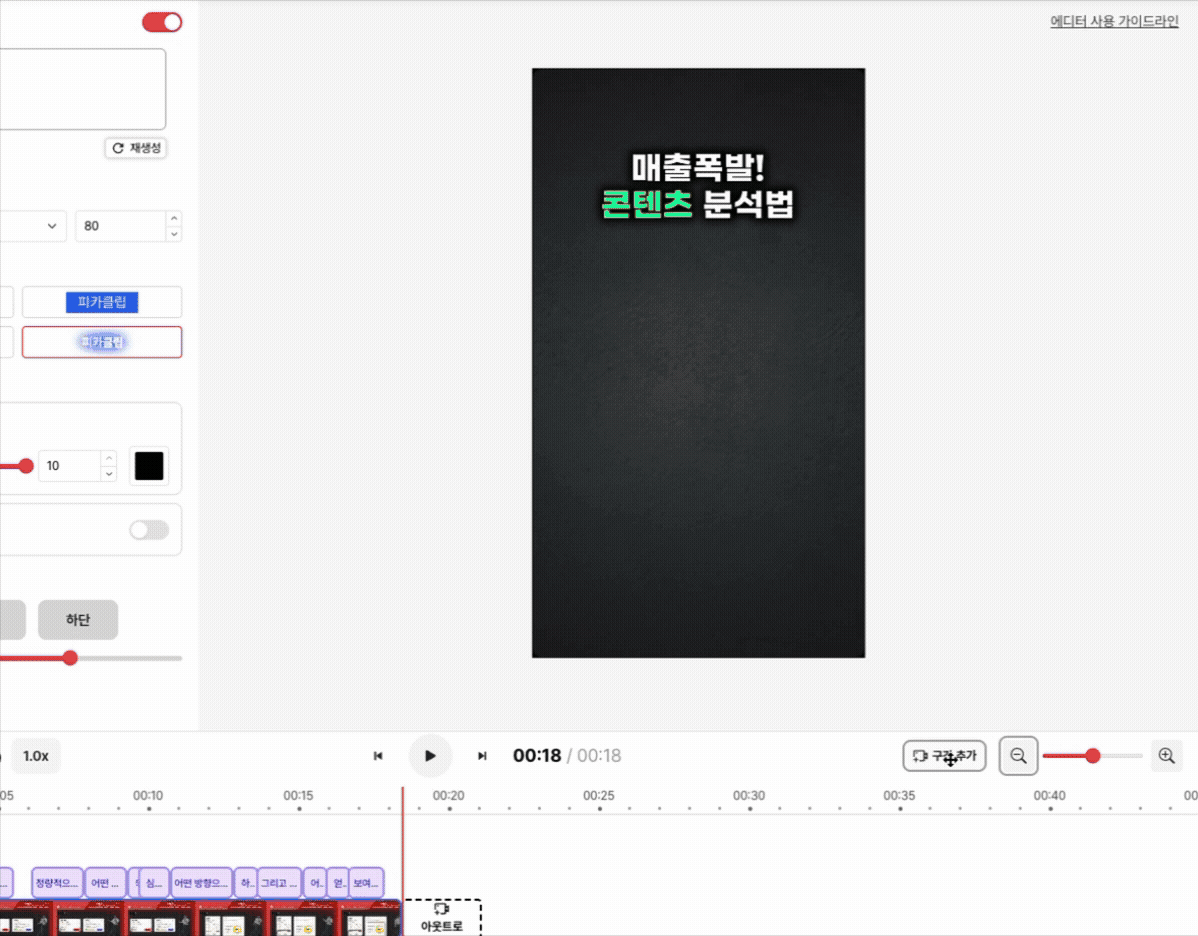This screenshot has height=936, width=1198.
Task: Click the blue 피카클립 button
Action: [x=101, y=301]
